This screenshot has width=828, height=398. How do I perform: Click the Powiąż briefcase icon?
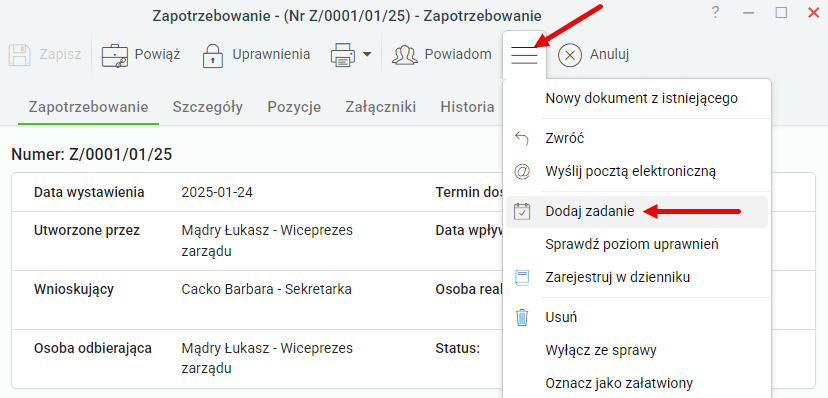point(115,55)
